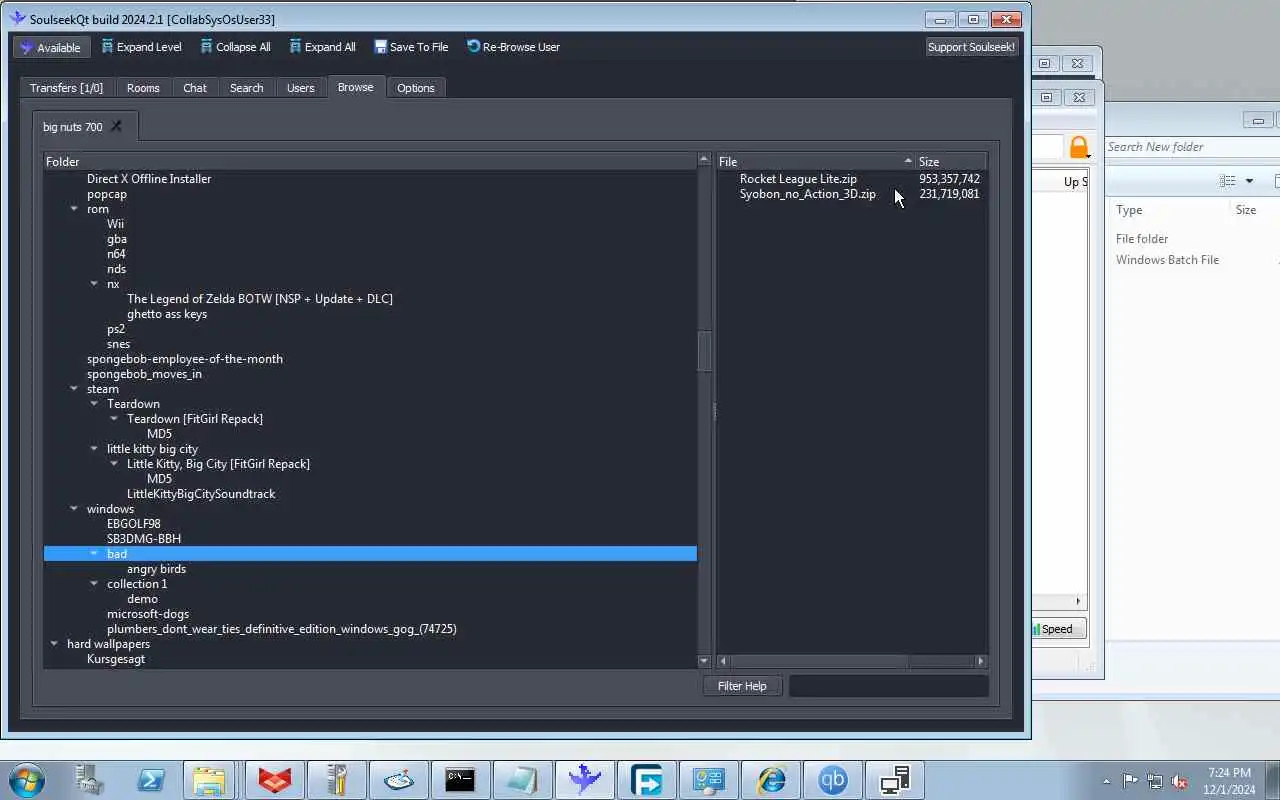Open Internet Explorer from the taskbar
The image size is (1280, 800).
point(771,780)
